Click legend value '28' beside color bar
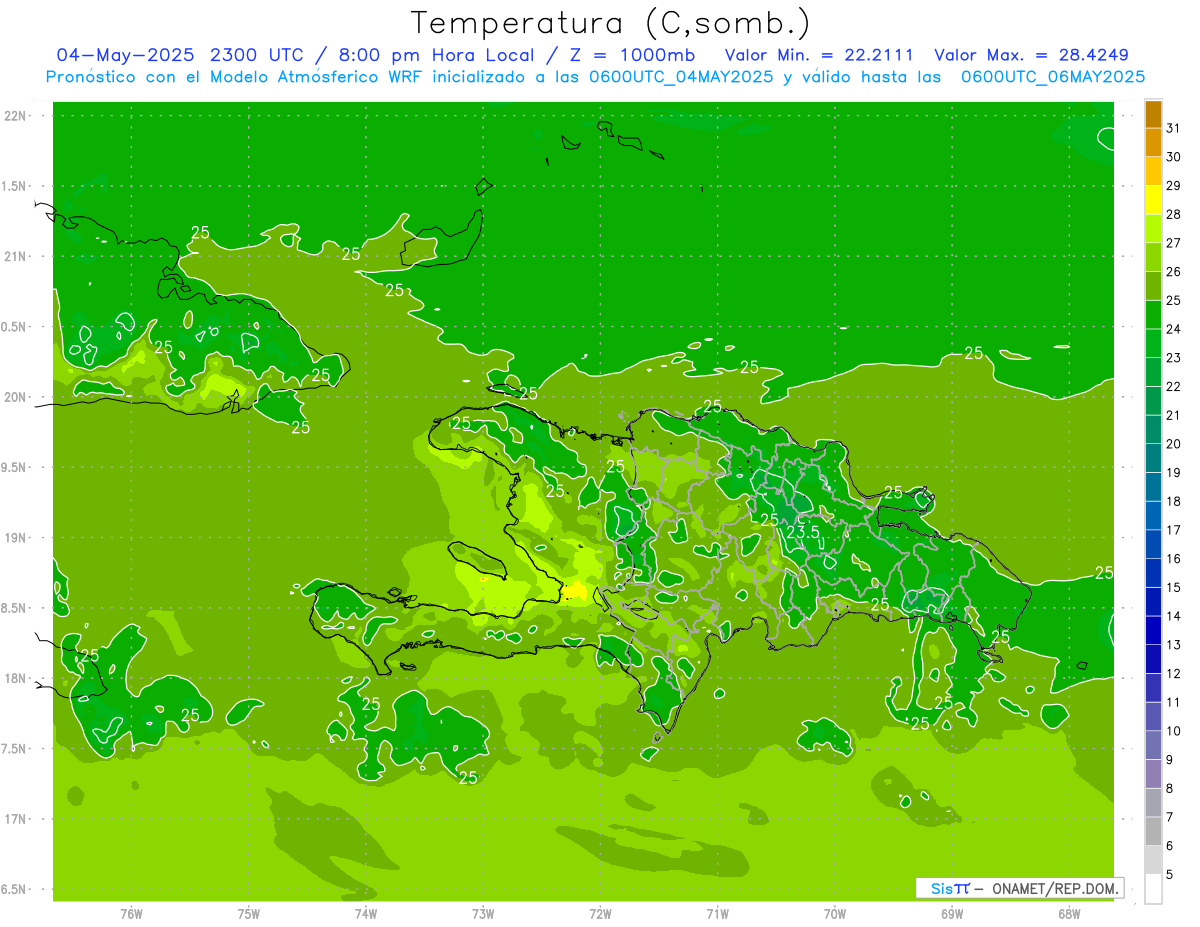The width and height of the screenshot is (1200, 927). click(x=1174, y=214)
